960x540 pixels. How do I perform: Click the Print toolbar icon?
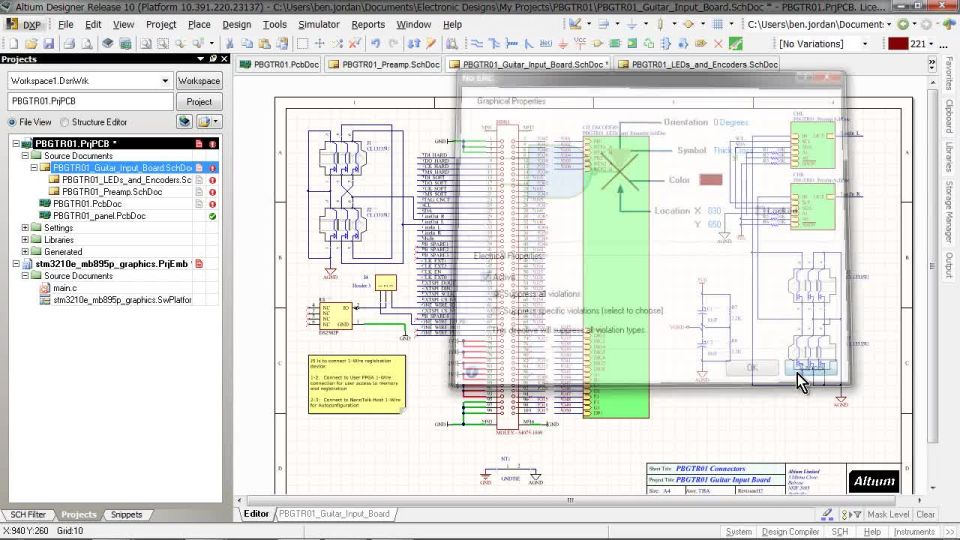tap(69, 44)
